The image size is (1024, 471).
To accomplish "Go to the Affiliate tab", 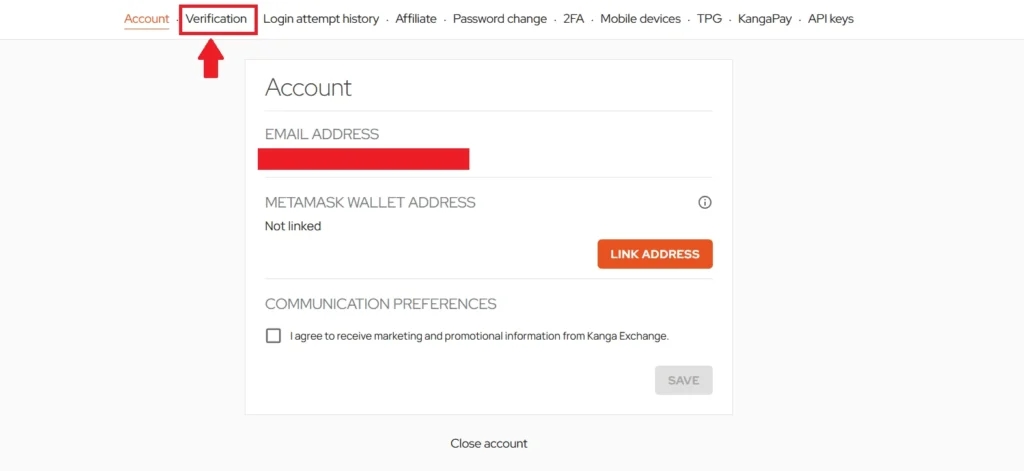I will click(416, 19).
